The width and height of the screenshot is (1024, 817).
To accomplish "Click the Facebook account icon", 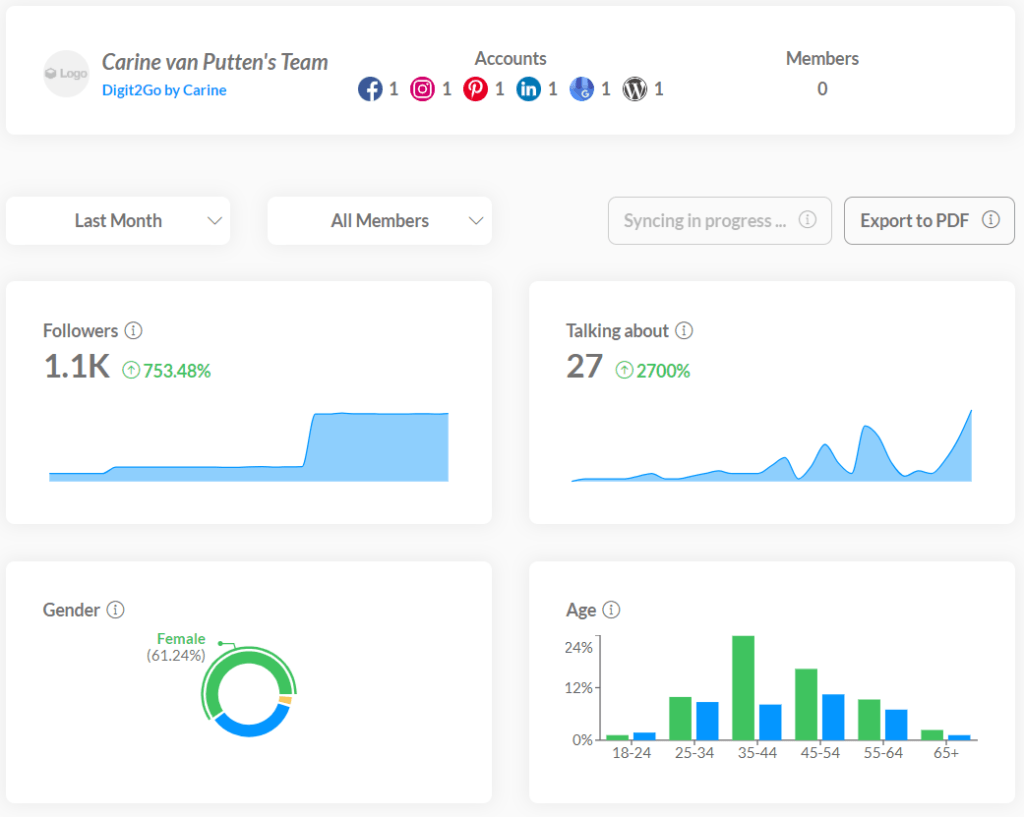I will click(x=369, y=88).
